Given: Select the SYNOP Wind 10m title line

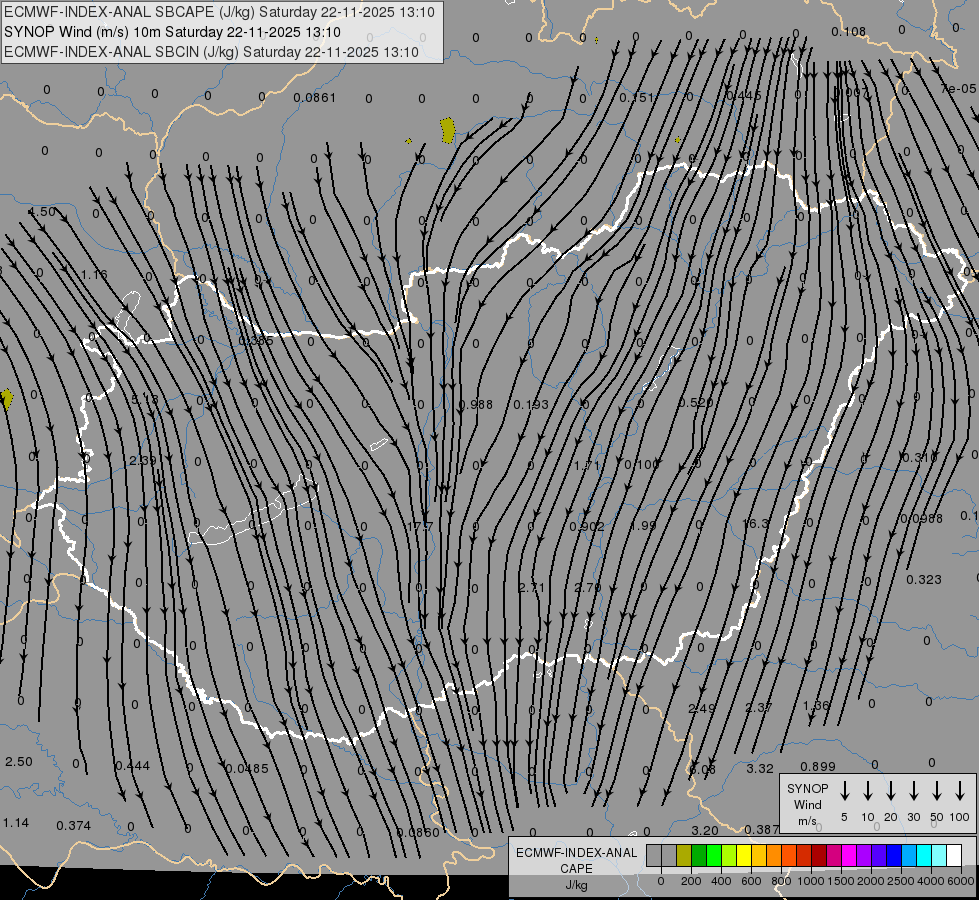Looking at the screenshot, I should tap(172, 32).
